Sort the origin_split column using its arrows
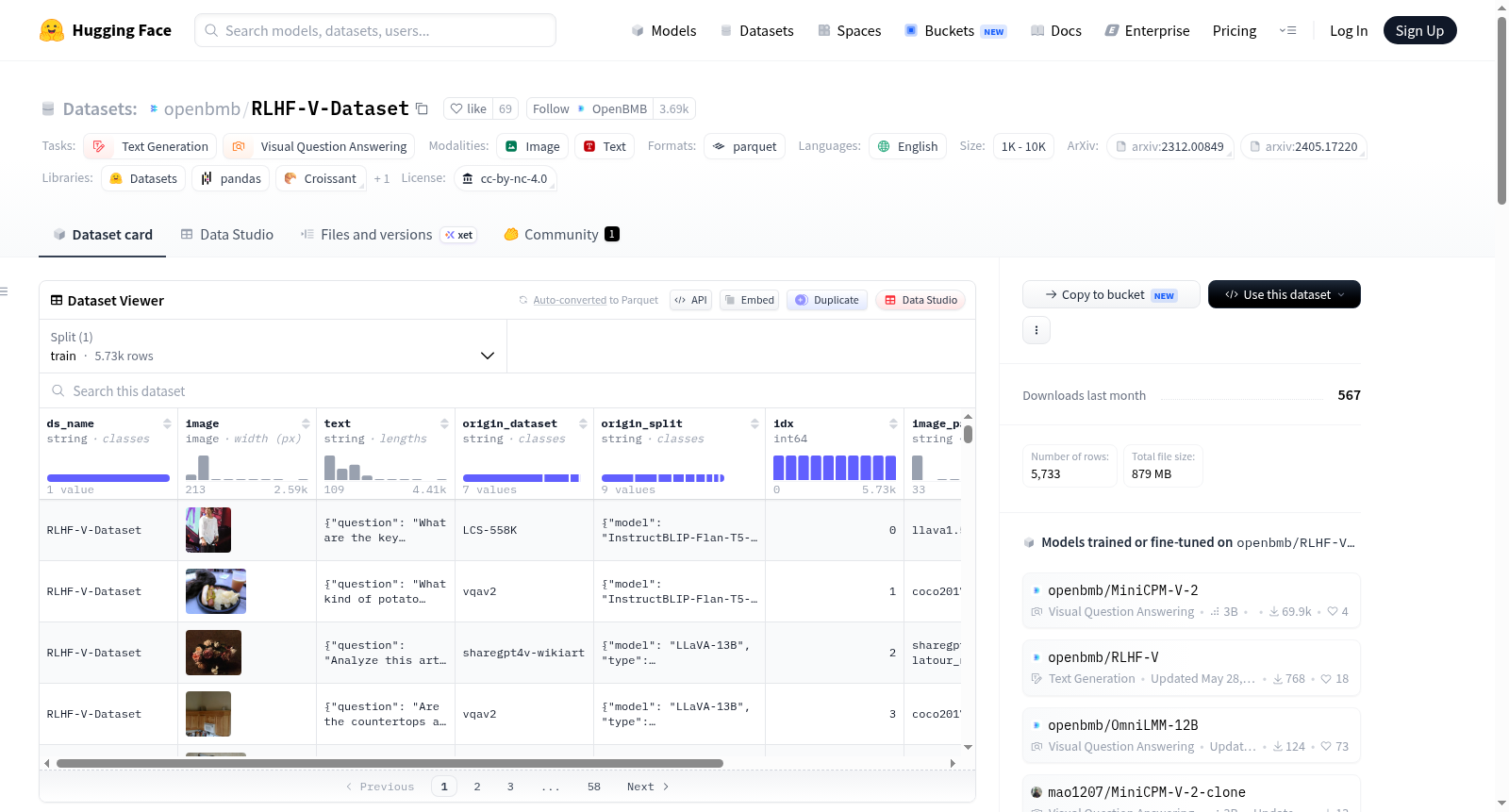 tap(754, 423)
